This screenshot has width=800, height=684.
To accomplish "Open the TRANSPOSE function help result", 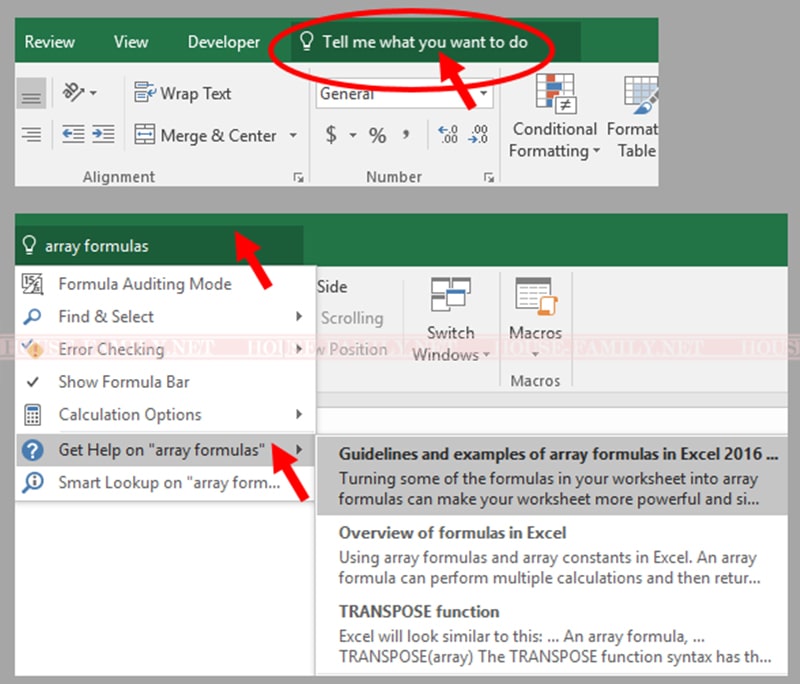I will tap(552, 634).
